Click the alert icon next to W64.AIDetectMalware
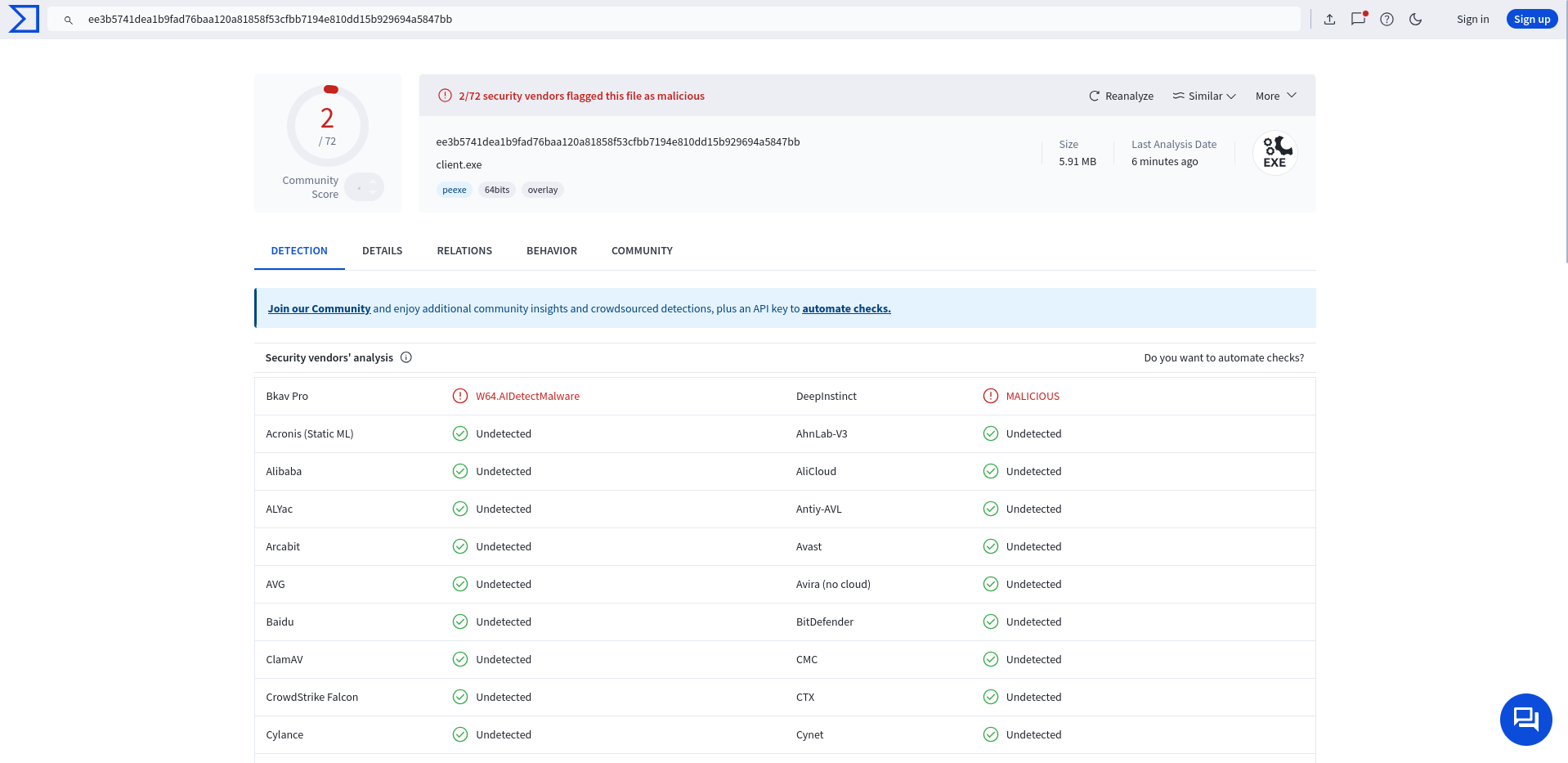This screenshot has height=763, width=1568. click(x=460, y=396)
